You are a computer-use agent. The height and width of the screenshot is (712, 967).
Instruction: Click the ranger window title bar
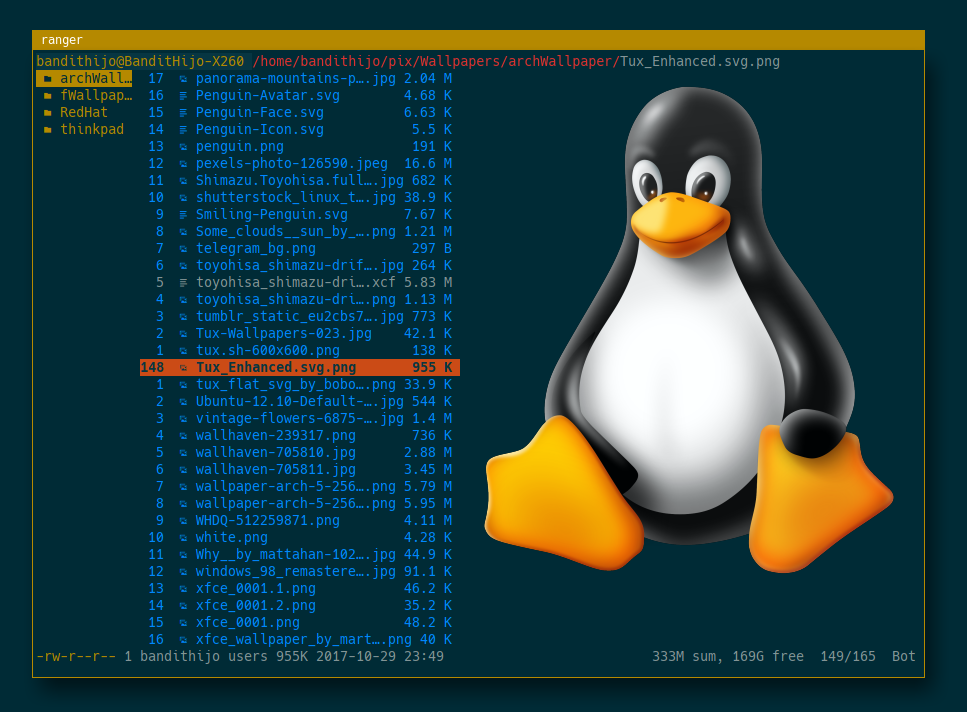[x=478, y=40]
